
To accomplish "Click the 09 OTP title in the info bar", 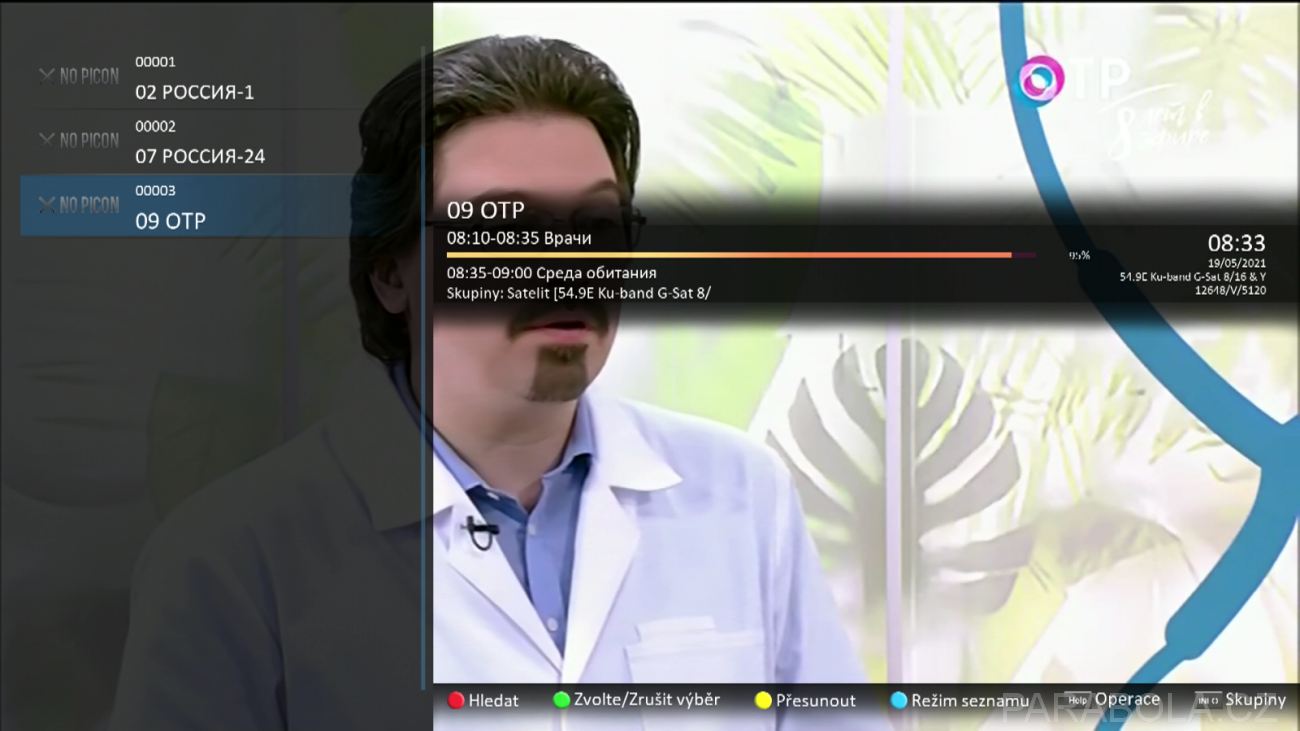I will pyautogui.click(x=486, y=210).
